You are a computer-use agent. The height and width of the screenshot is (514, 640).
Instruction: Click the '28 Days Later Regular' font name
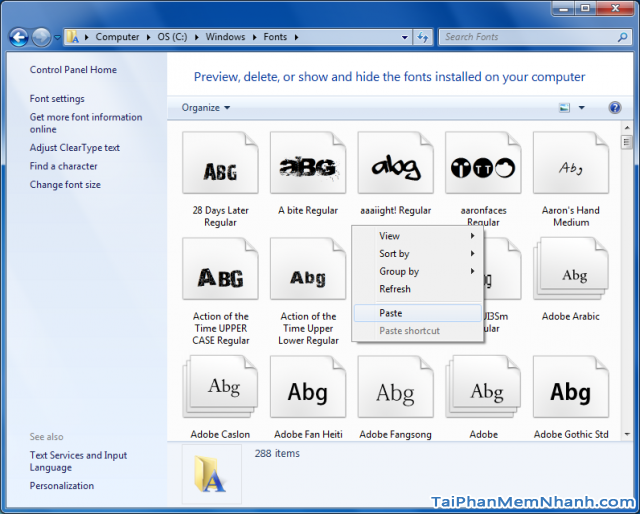pyautogui.click(x=220, y=216)
